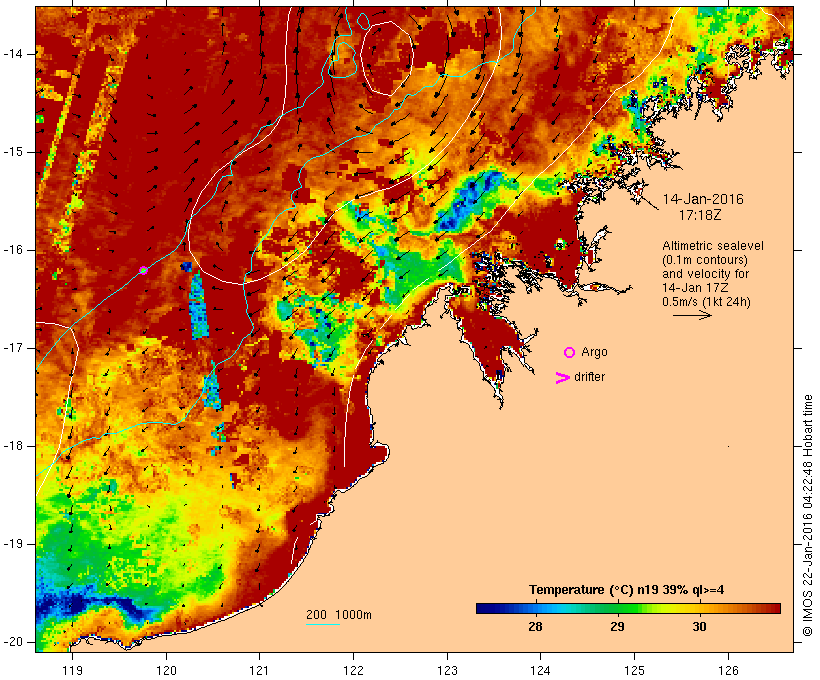Click the '-19' latitude axis label
The width and height of the screenshot is (820, 680).
click(x=13, y=544)
